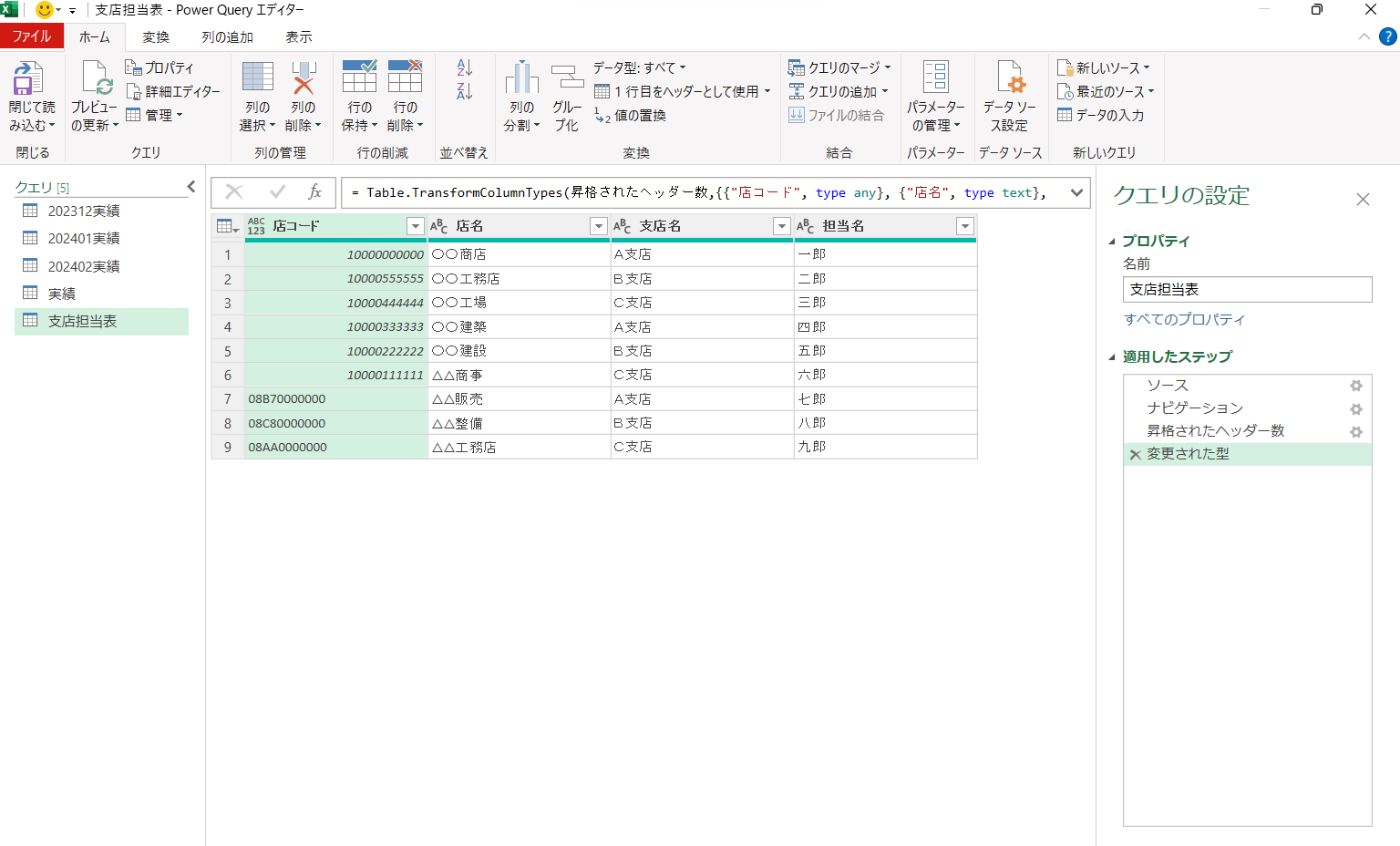Screen dimensions: 1400x846
Task: Open settings gear for 昇格されたヘッダー数 step
Action: point(1356,432)
